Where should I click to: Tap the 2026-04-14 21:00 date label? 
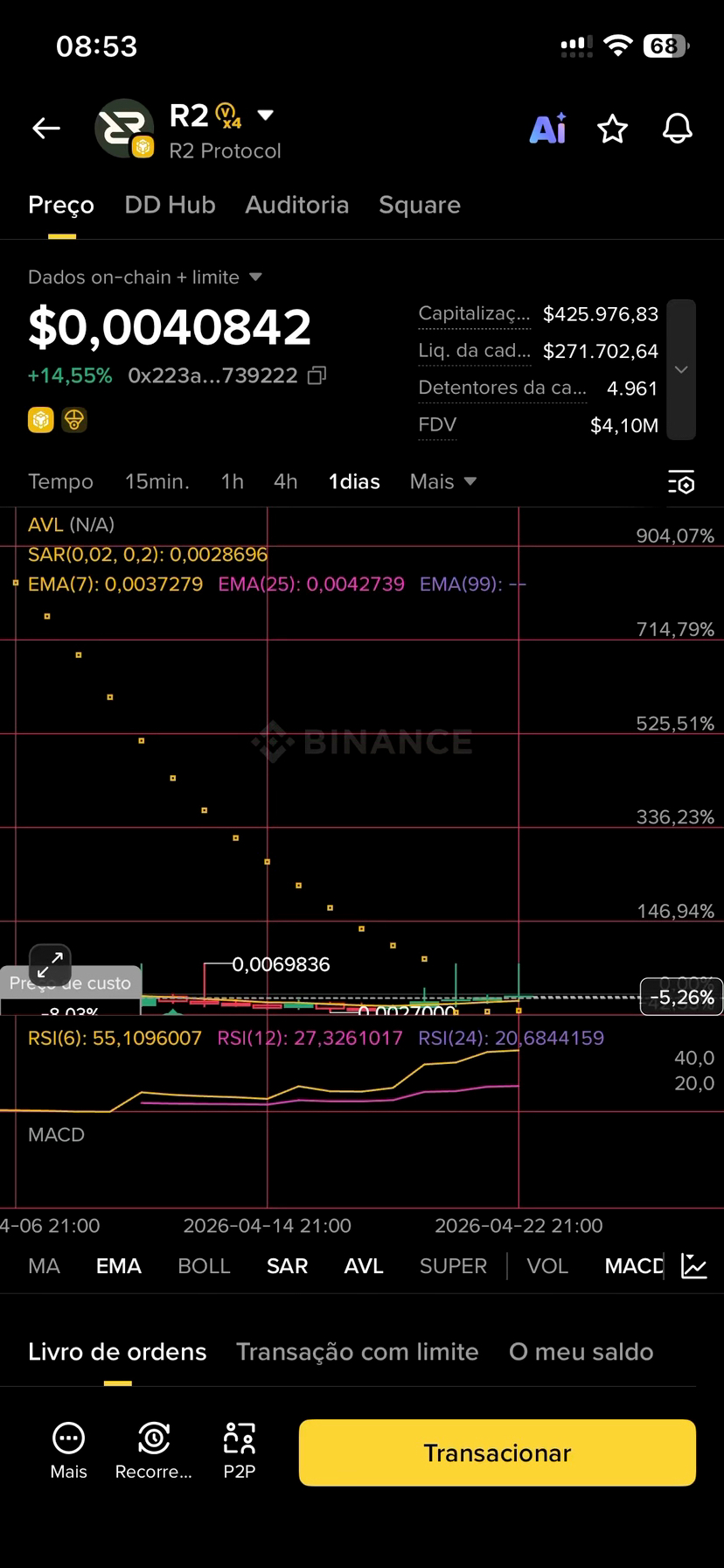[267, 1226]
